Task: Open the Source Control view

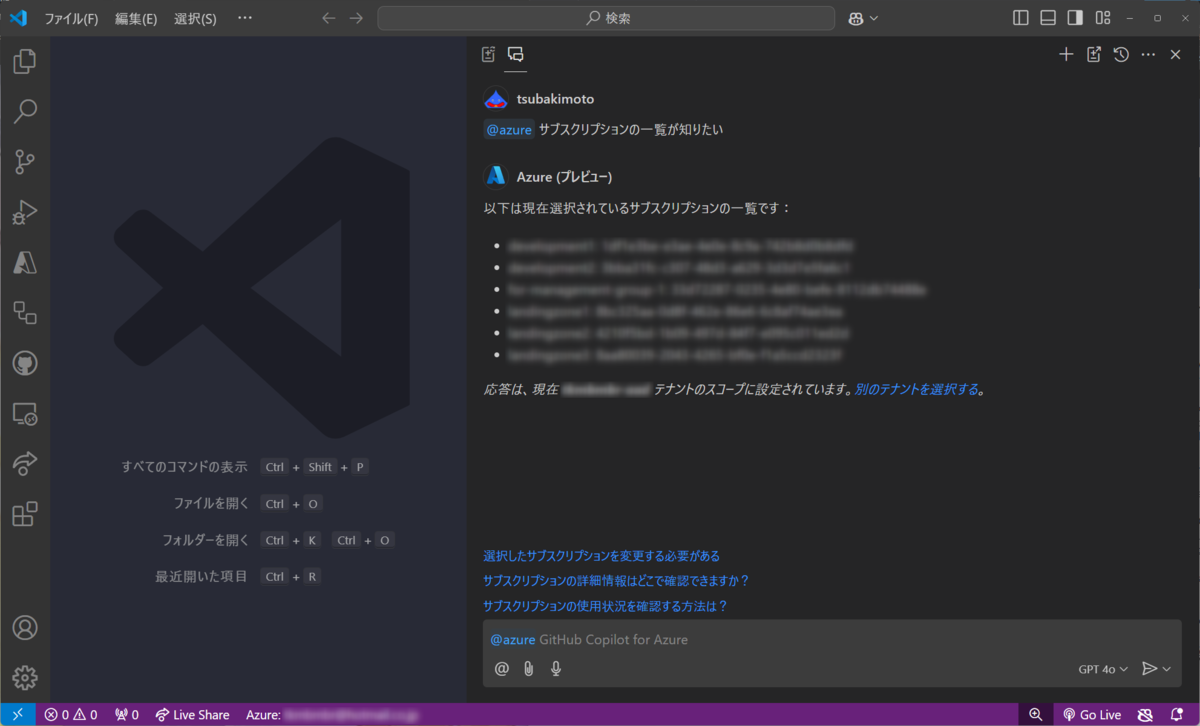Action: [24, 162]
